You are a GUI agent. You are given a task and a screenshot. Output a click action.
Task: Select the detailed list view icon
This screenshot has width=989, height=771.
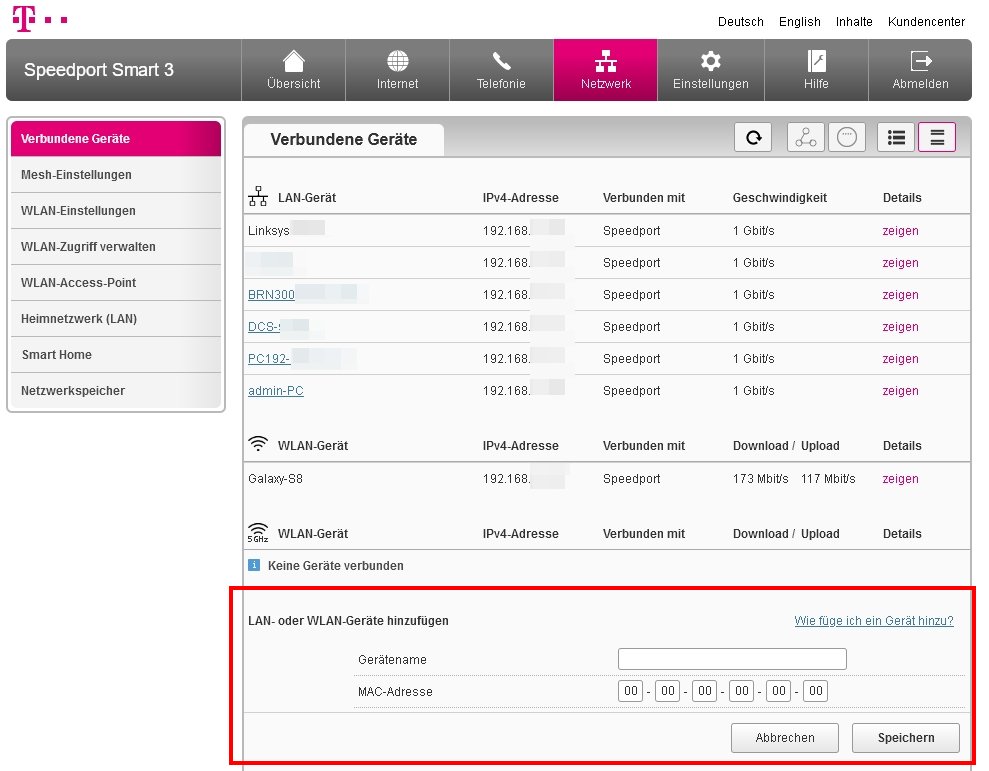tap(896, 137)
